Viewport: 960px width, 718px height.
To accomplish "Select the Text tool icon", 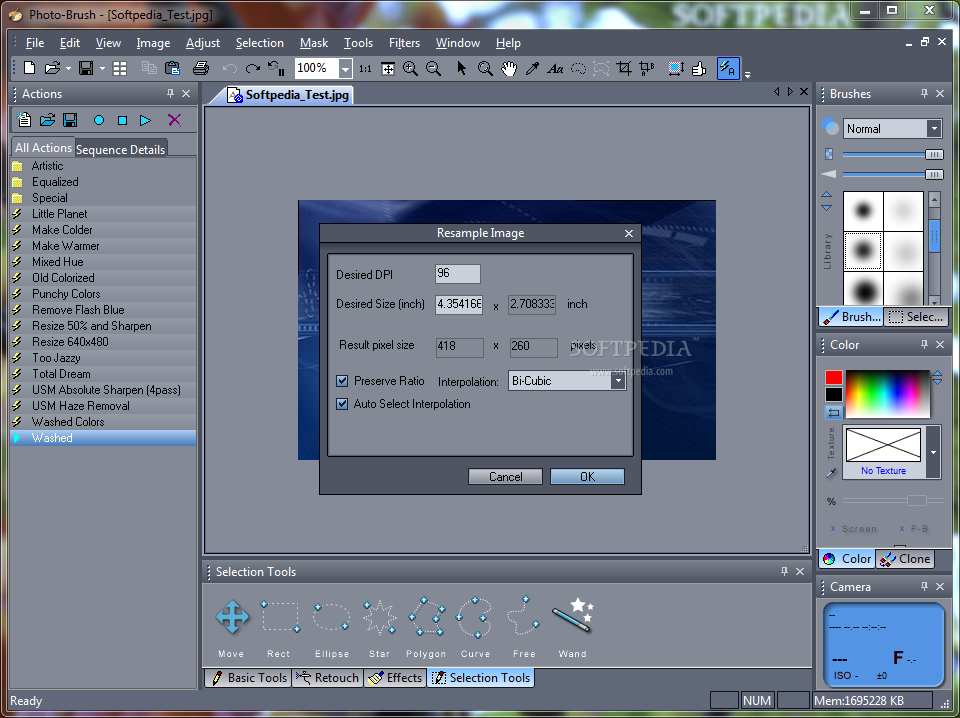I will [x=555, y=68].
